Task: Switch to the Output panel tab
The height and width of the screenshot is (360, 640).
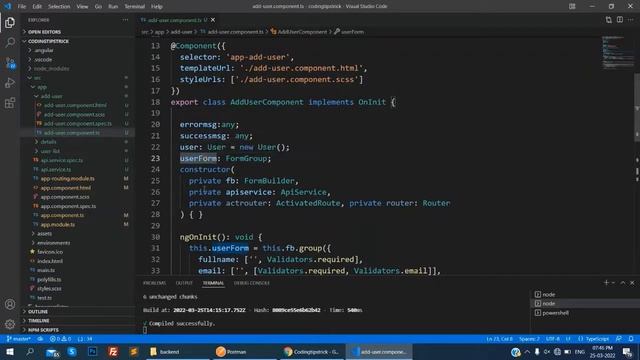Action: (x=184, y=283)
